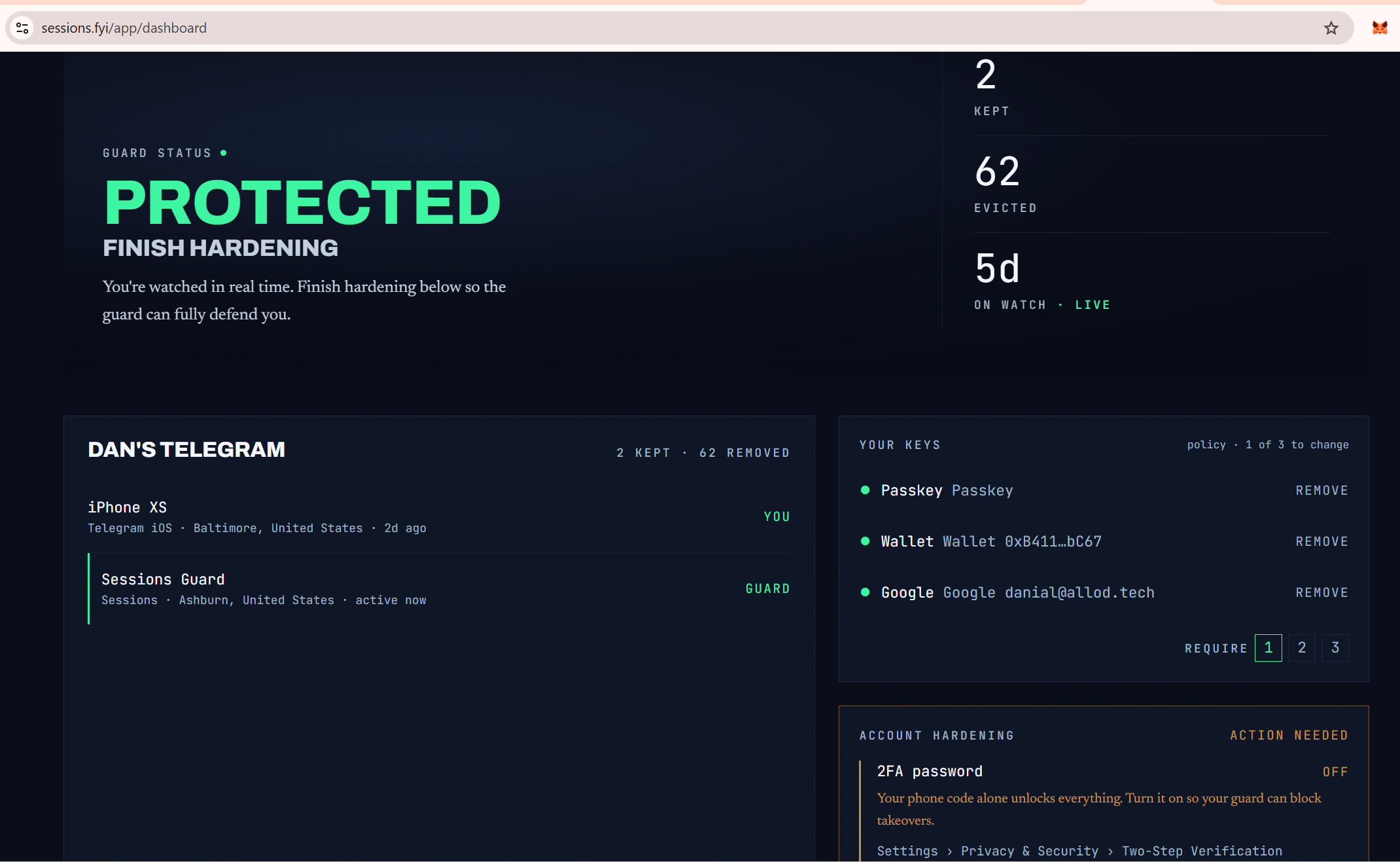Viewport: 1400px width, 862px height.
Task: Click the ACCOUNT HARDENING panel title
Action: (x=936, y=736)
